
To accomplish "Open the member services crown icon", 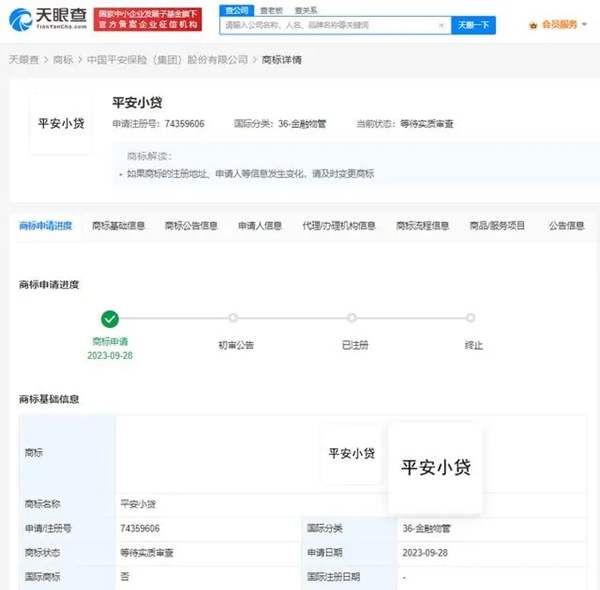I will click(533, 26).
